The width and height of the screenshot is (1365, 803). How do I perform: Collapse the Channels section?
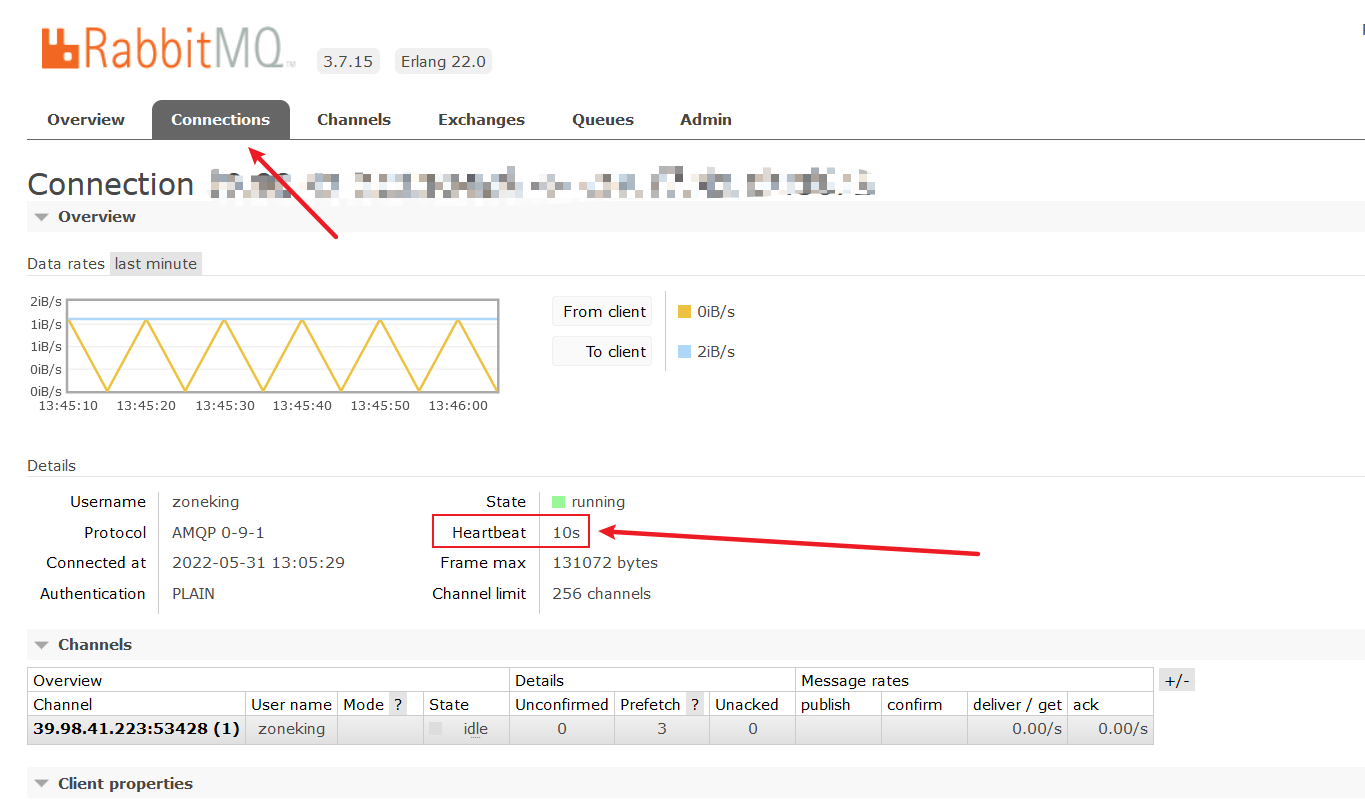[x=84, y=645]
